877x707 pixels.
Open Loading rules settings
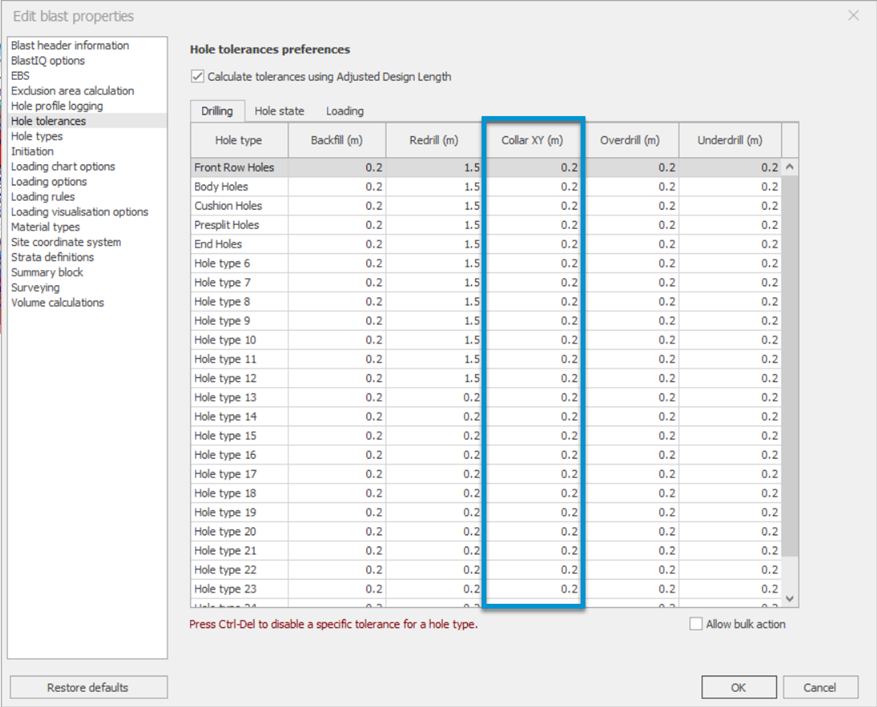point(87,196)
